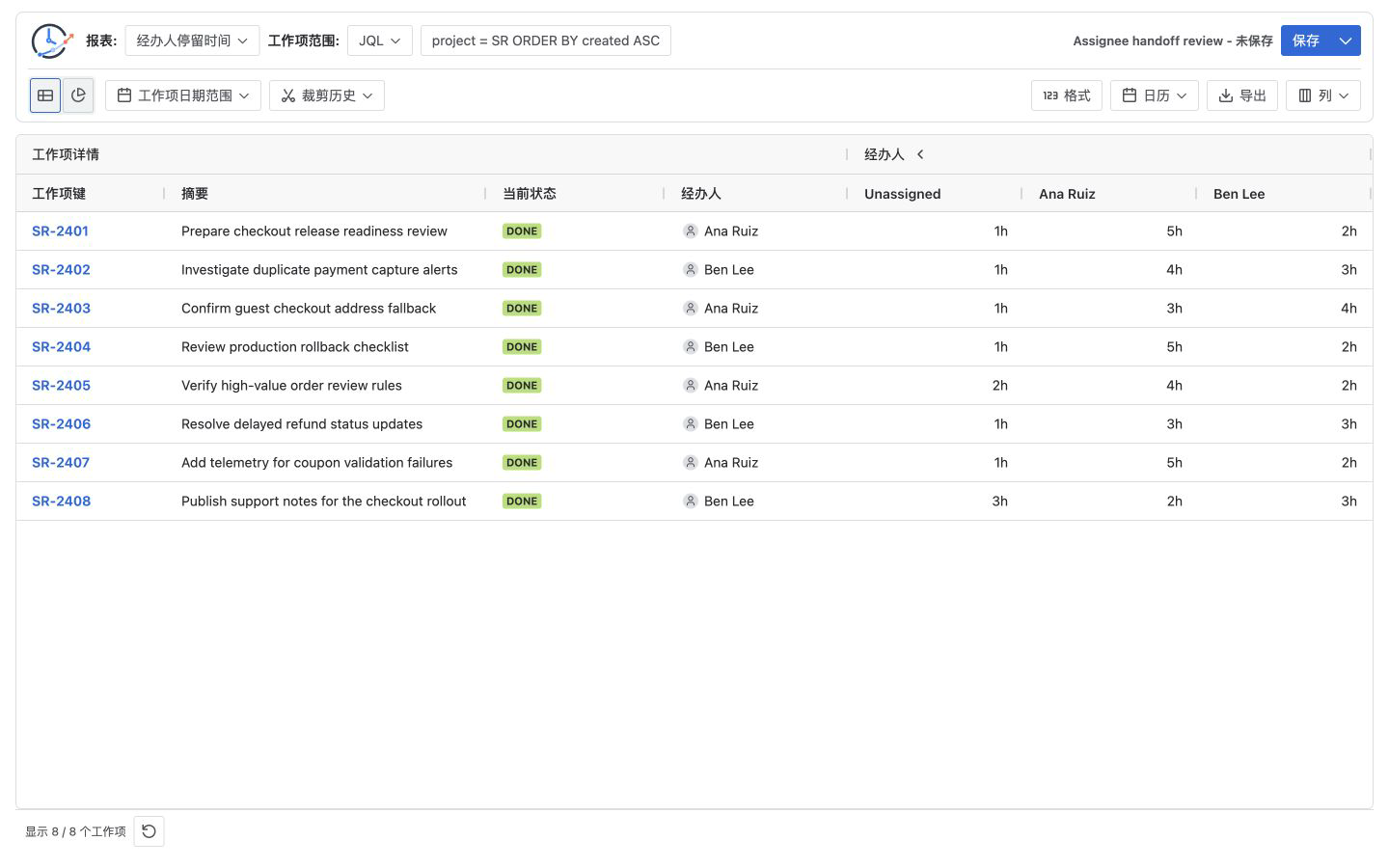The width and height of the screenshot is (1389, 868).
Task: Open issue SR-2404
Action: pos(61,347)
